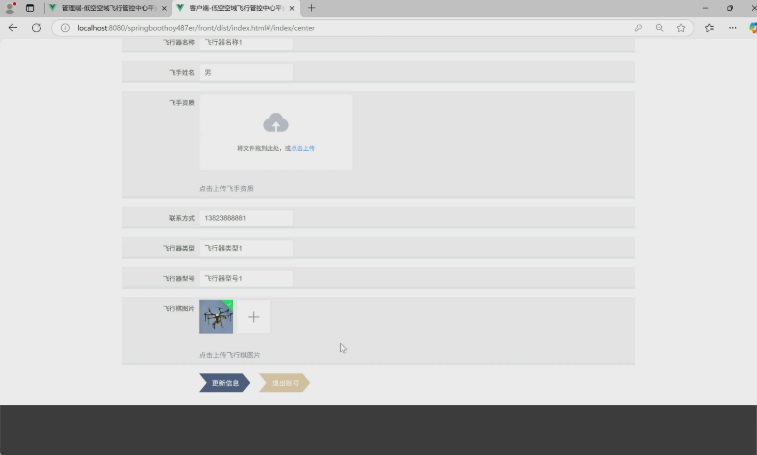Screen dimensions: 757x455
Task: Open the zoom magnifier icon in address bar
Action: pyautogui.click(x=659, y=28)
